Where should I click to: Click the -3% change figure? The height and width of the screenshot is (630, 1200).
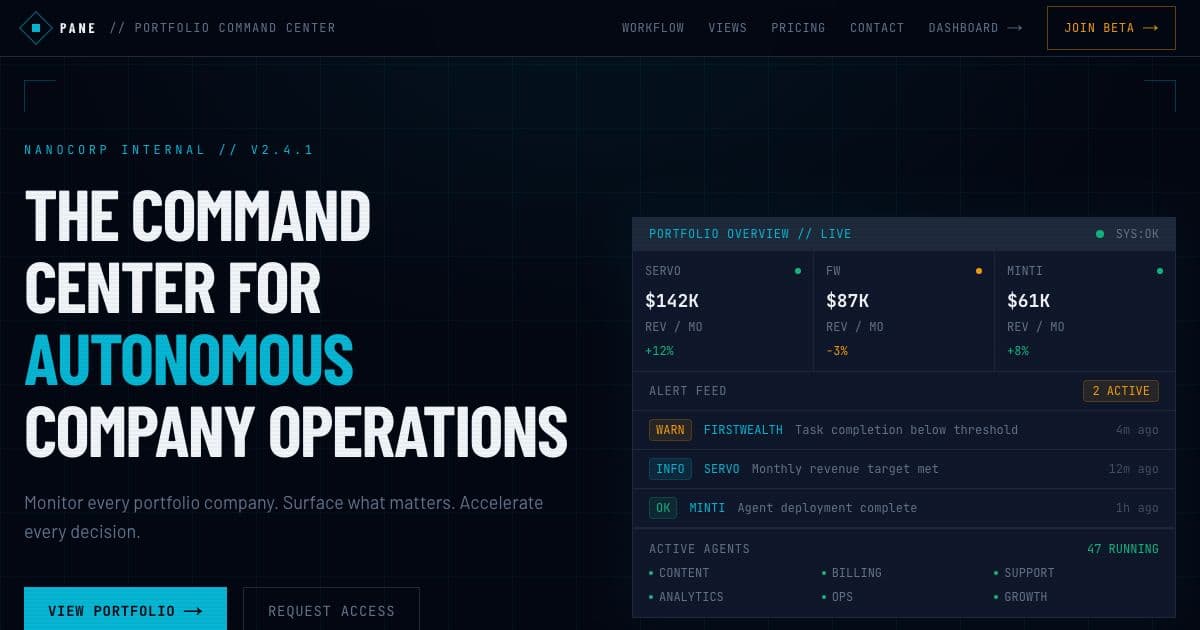tap(837, 351)
